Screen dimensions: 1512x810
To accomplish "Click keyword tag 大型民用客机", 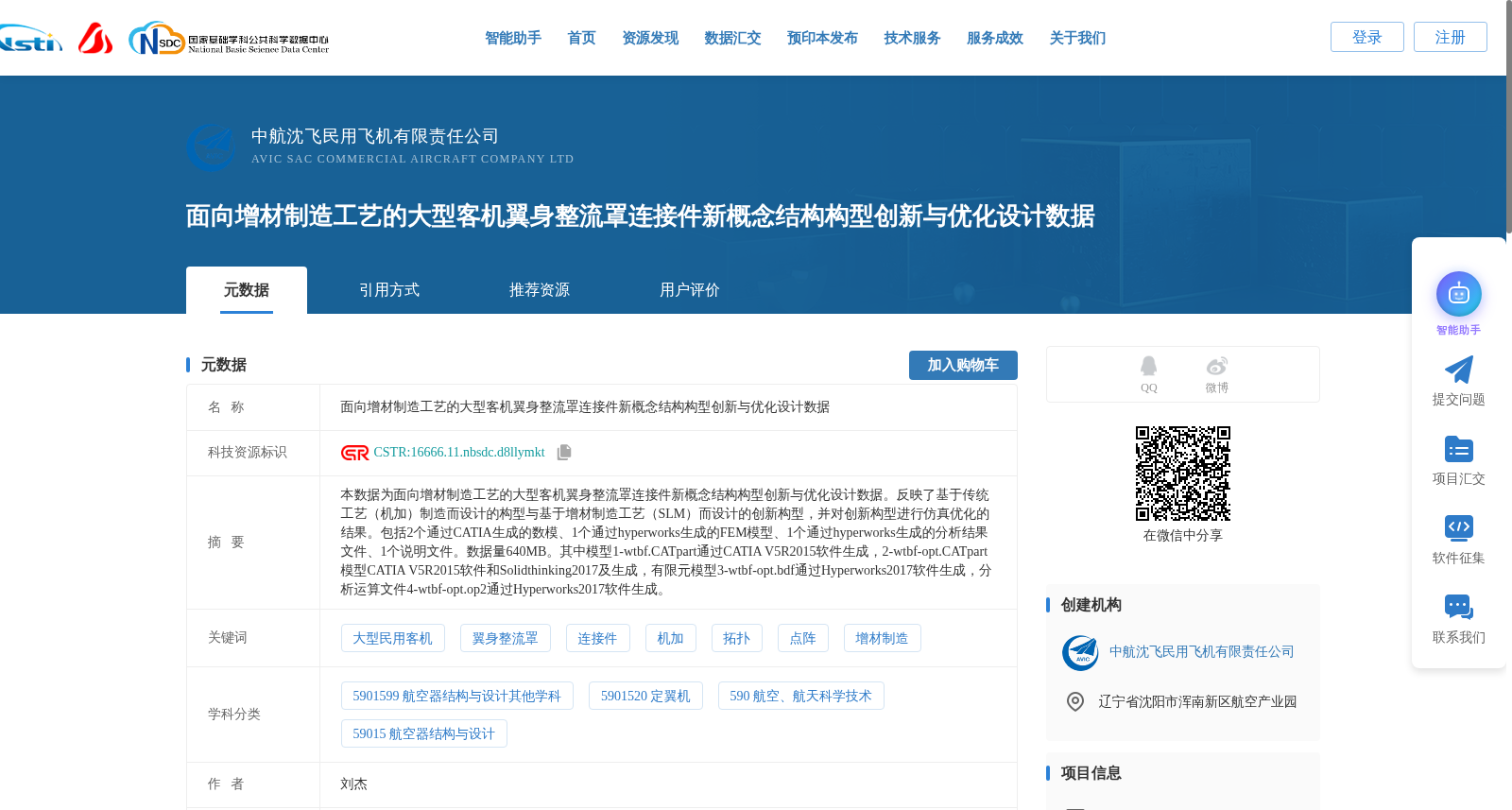I will [x=392, y=638].
